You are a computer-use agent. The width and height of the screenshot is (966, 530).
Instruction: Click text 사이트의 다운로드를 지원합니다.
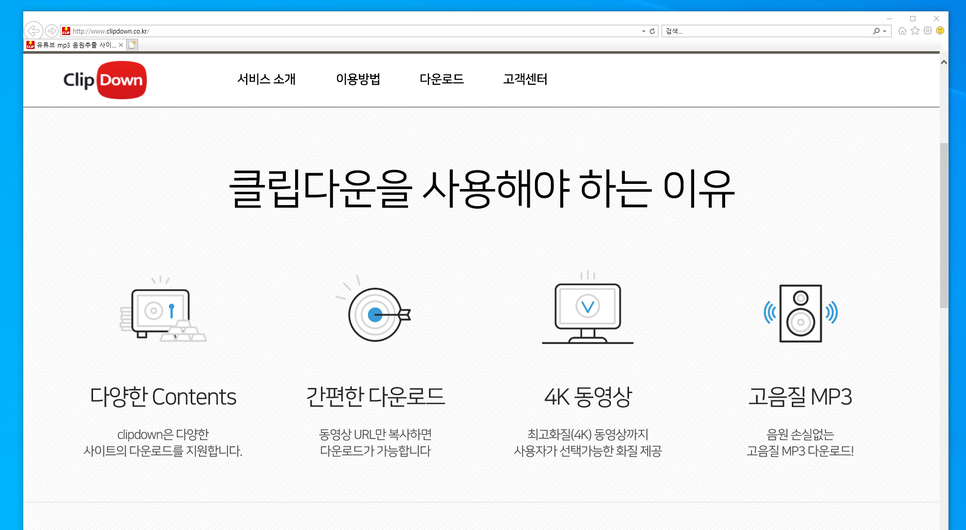pyautogui.click(x=163, y=451)
